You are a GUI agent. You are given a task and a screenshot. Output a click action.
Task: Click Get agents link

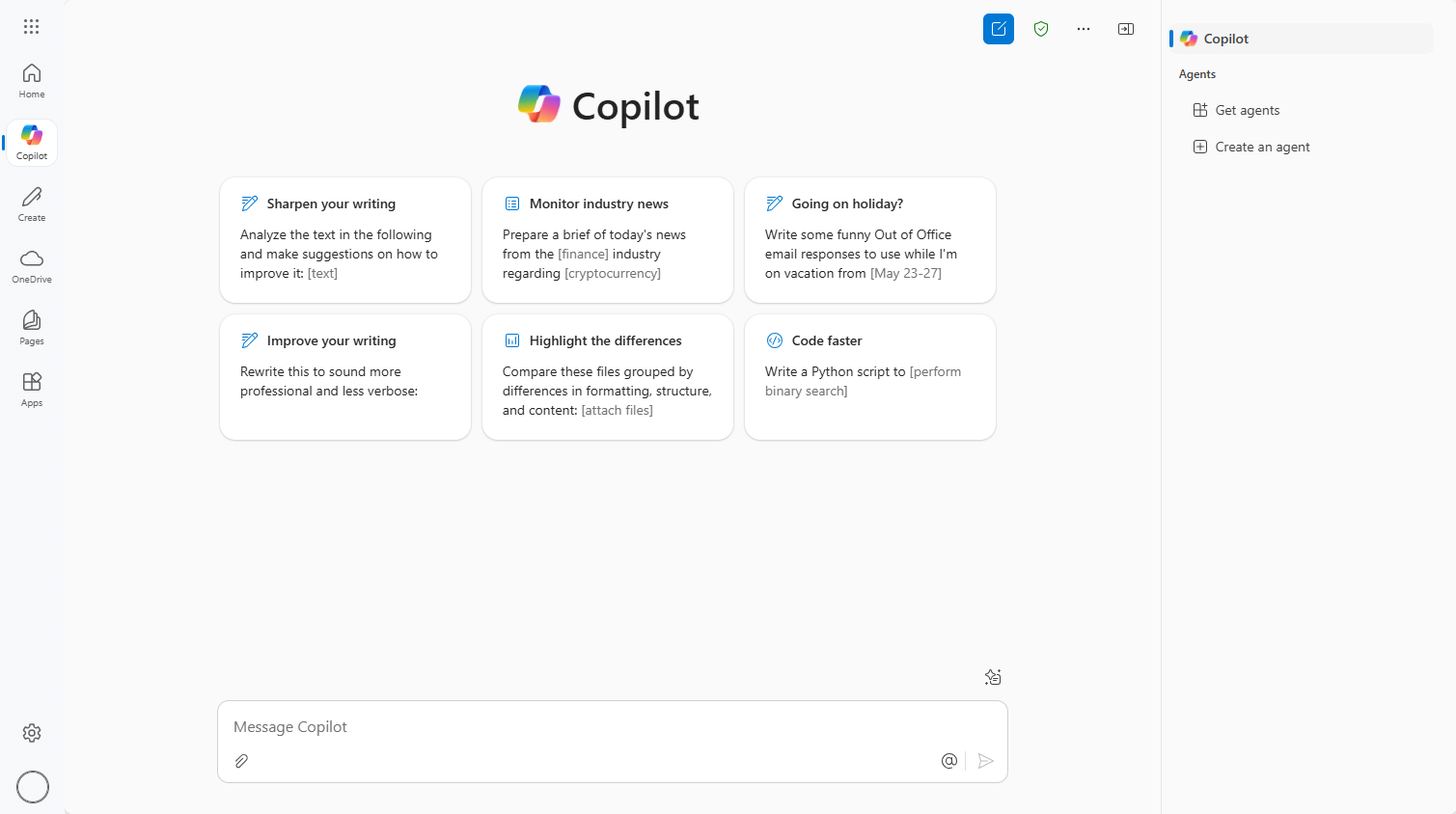1247,110
